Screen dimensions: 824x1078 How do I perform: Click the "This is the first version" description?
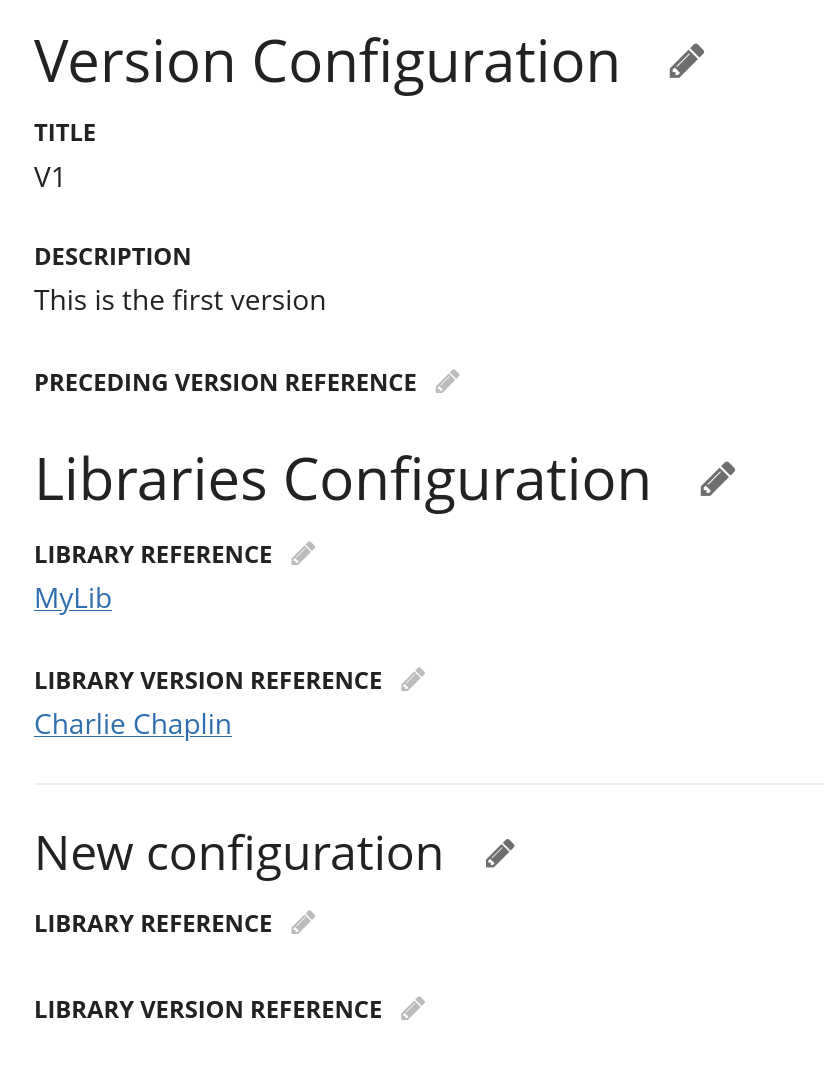(x=180, y=300)
